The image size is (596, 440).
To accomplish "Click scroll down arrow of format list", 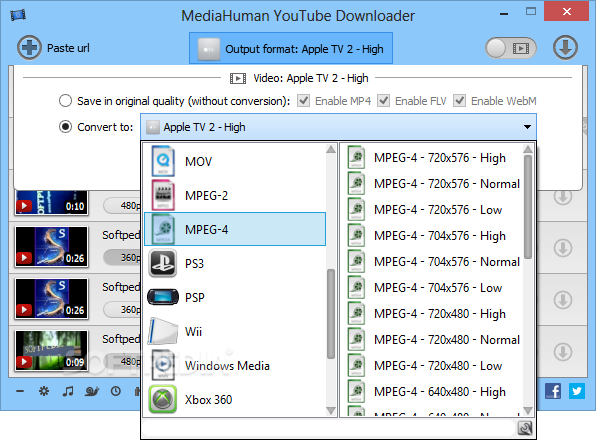I will pos(331,411).
